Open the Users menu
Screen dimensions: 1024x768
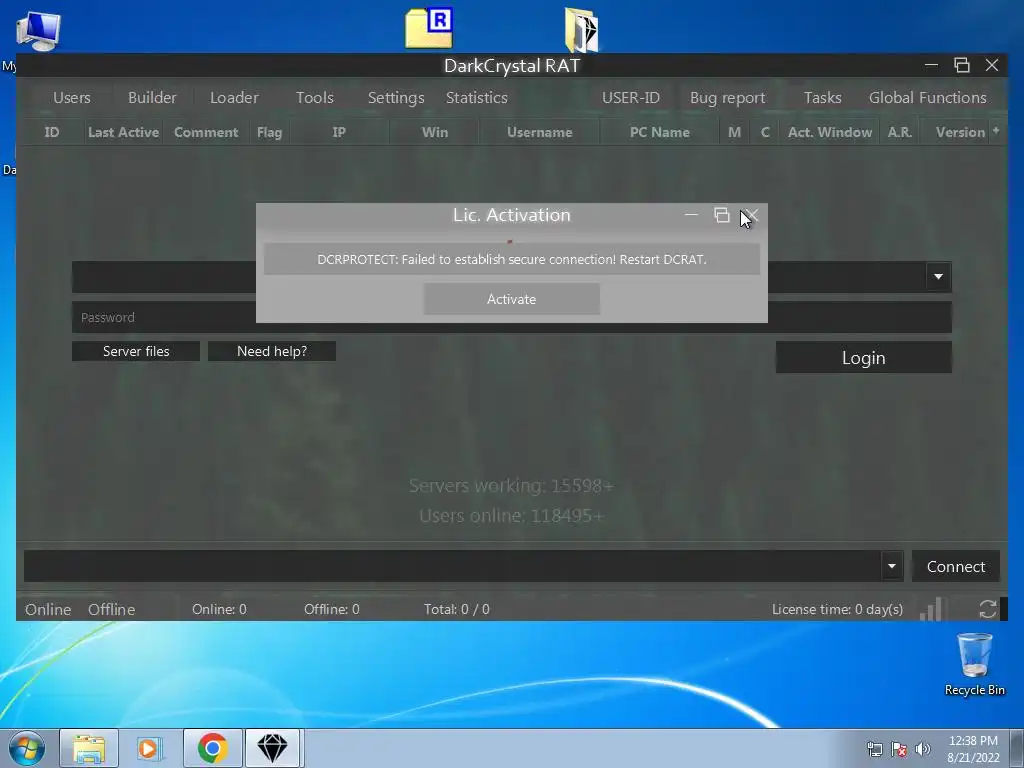[72, 98]
